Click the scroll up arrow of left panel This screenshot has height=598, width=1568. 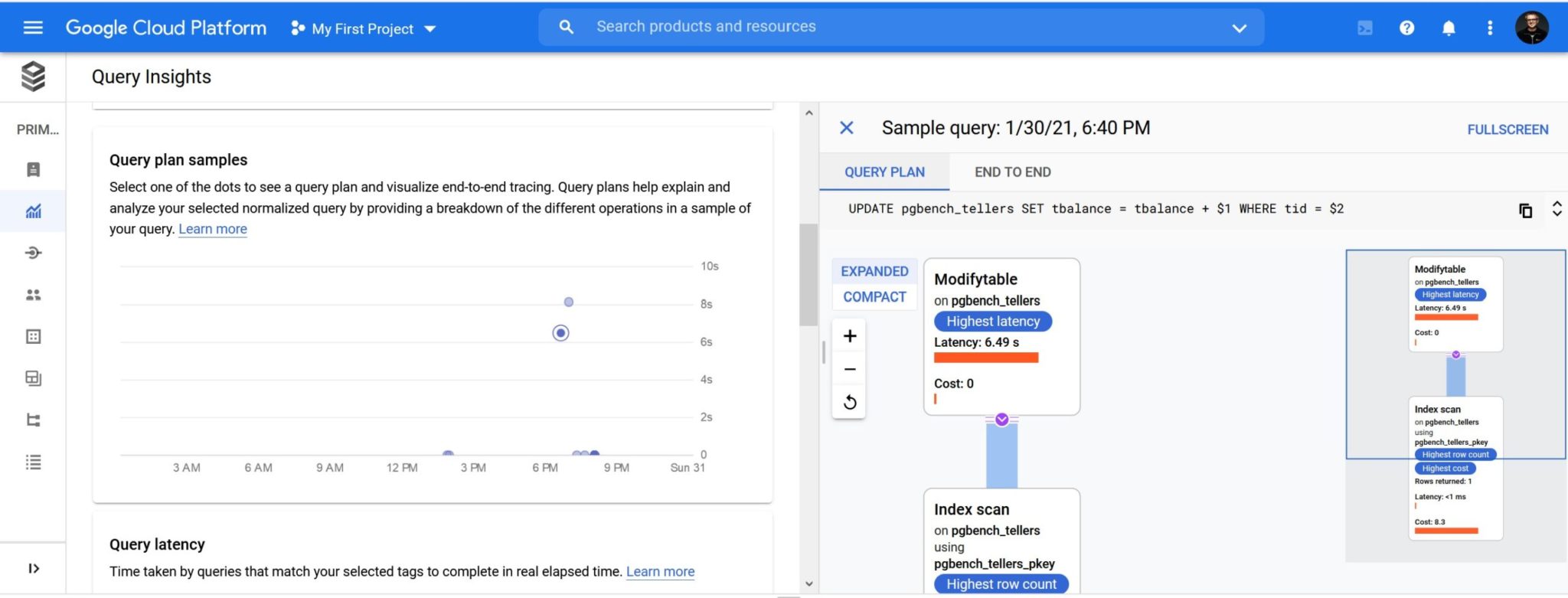point(808,113)
